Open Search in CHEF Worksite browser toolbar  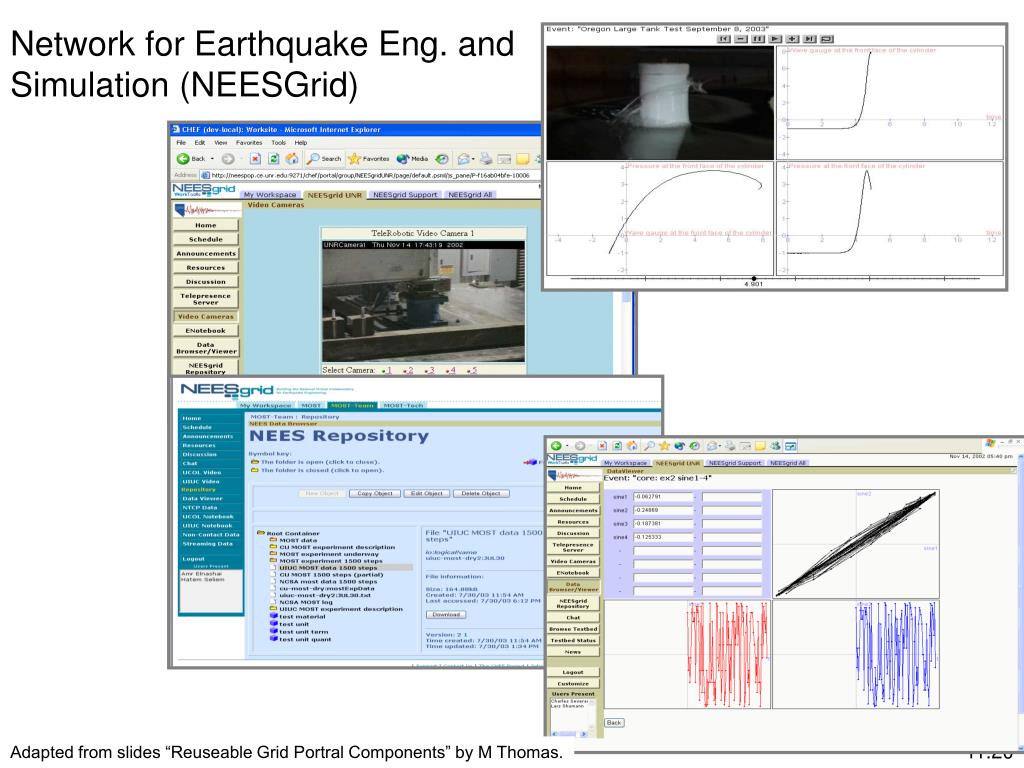tap(325, 159)
